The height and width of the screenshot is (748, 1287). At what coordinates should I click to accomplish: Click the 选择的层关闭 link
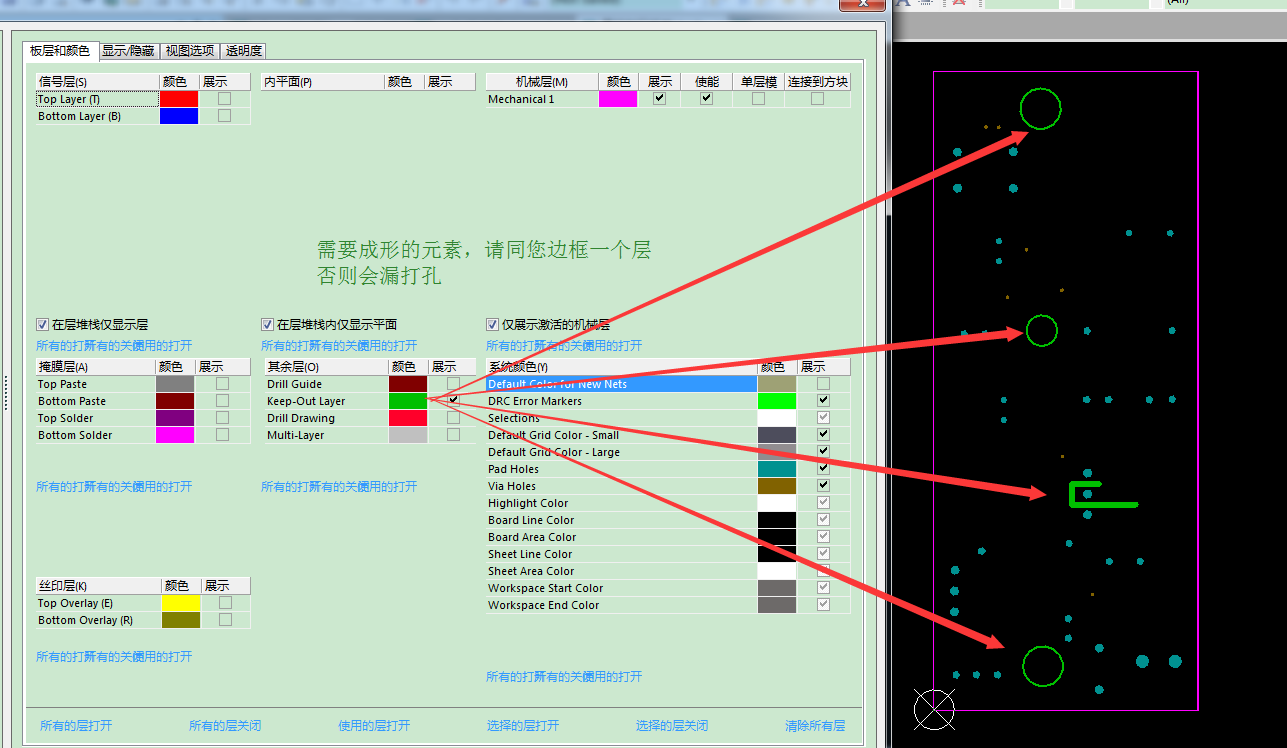[x=672, y=725]
